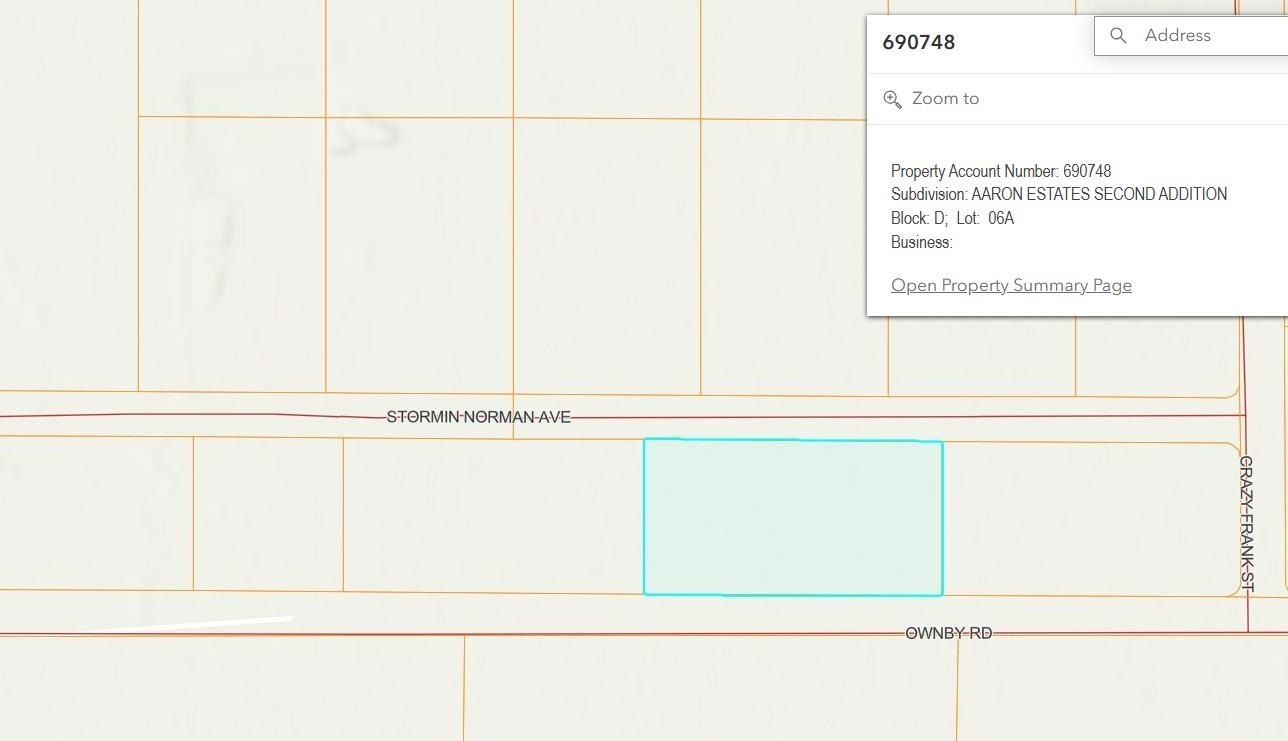
Task: Click the Property Account Number line in popup
Action: tap(1000, 171)
